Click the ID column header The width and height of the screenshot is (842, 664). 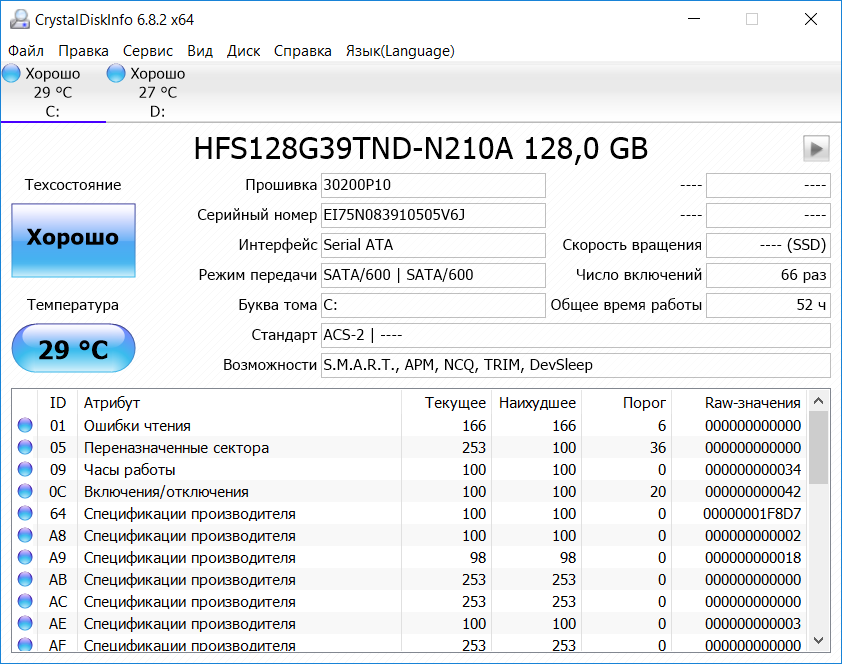57,403
